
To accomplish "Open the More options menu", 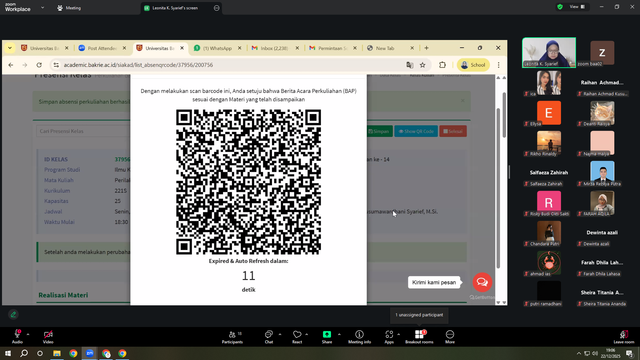I will click(450, 337).
